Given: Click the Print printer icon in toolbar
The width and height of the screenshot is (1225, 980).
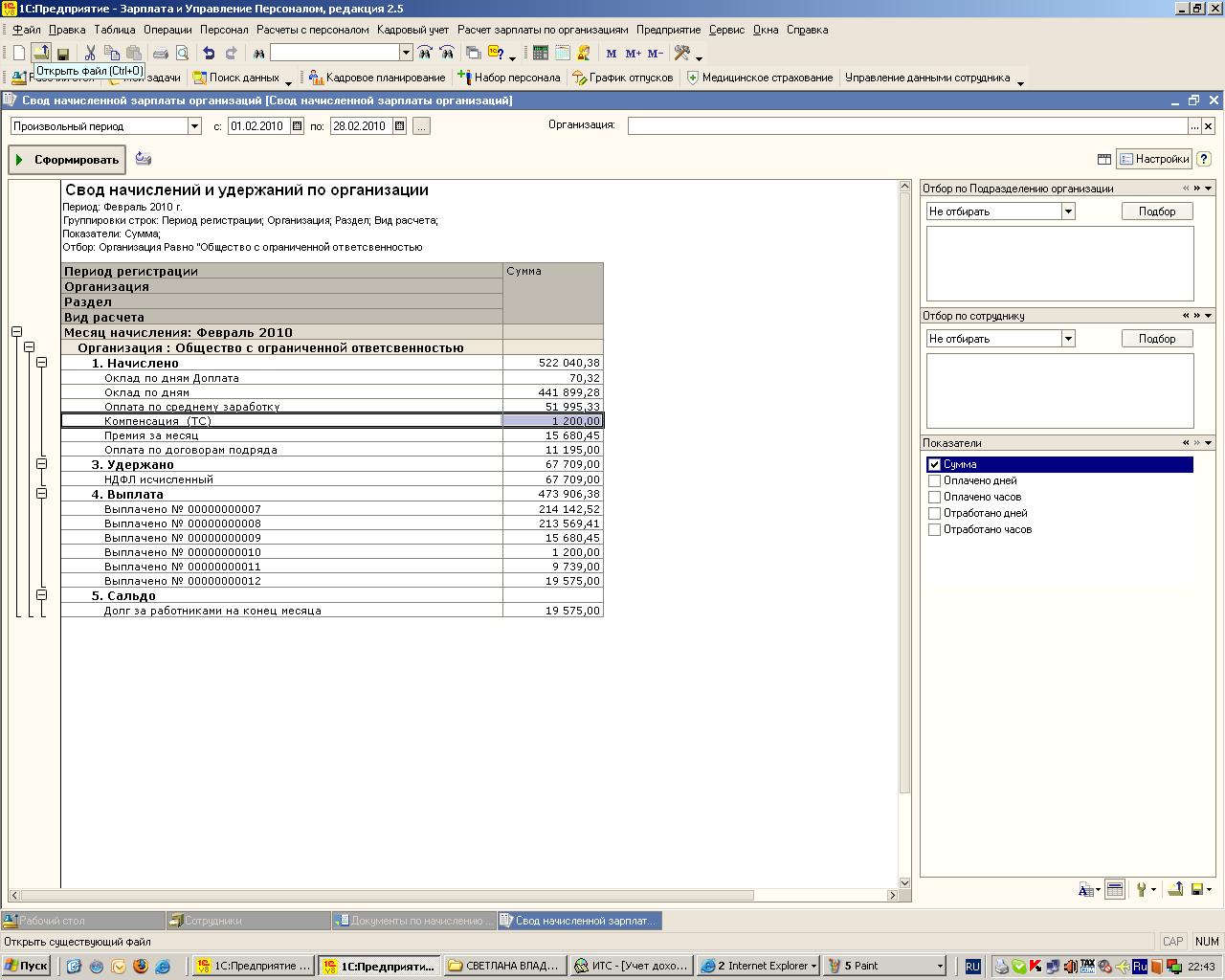Looking at the screenshot, I should [161, 54].
